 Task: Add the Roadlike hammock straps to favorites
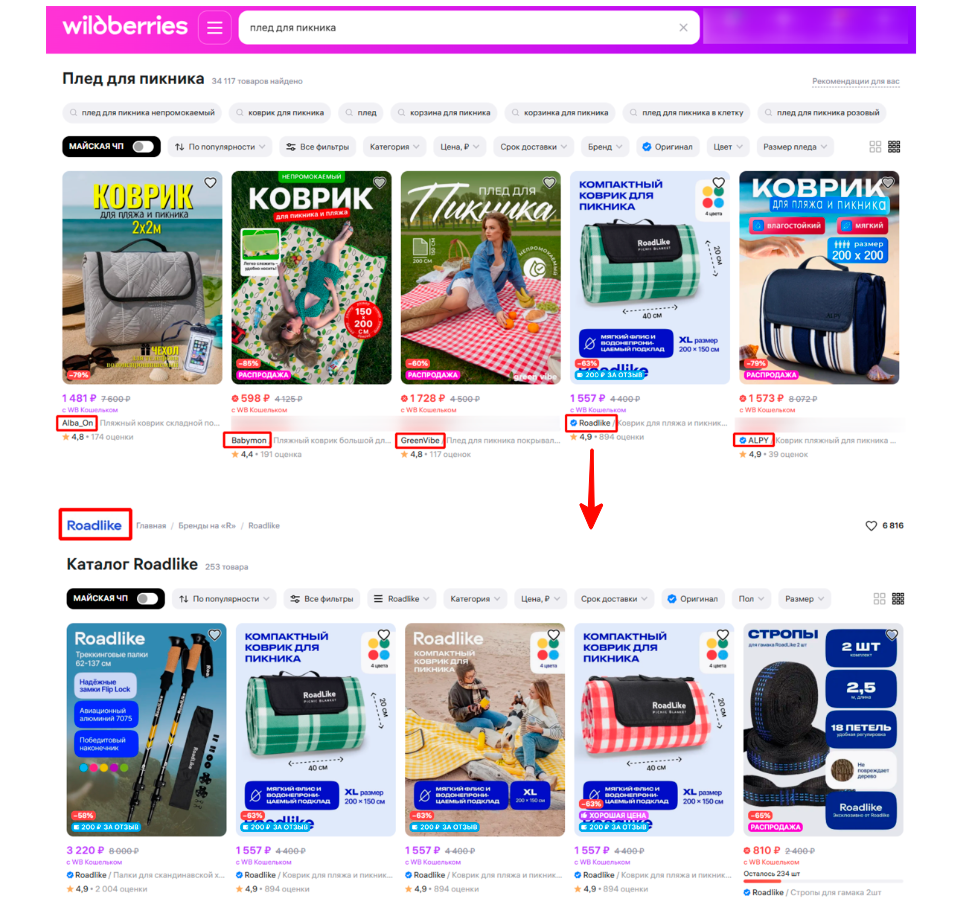click(x=891, y=635)
